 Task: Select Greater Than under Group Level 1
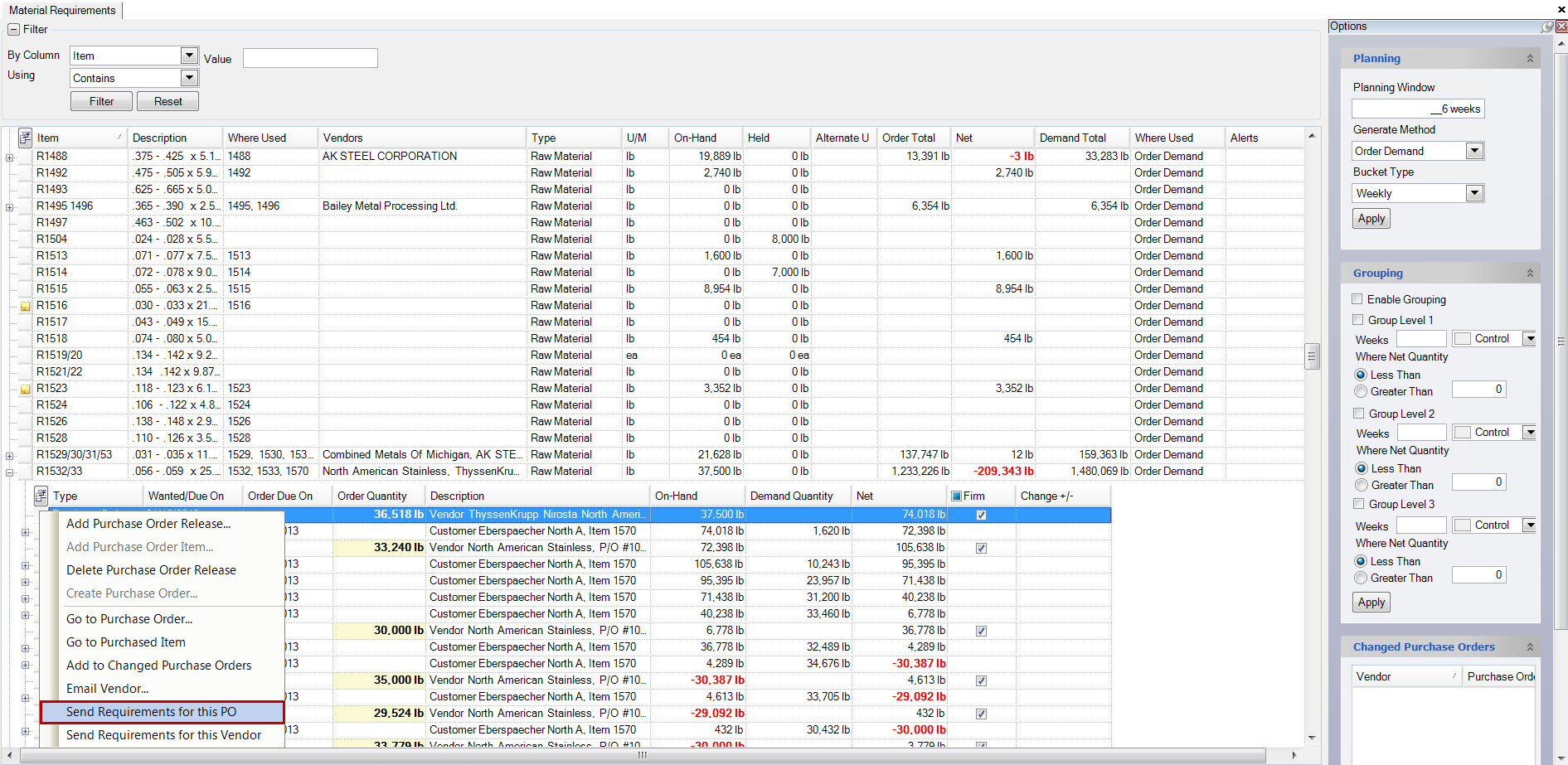coord(1361,391)
